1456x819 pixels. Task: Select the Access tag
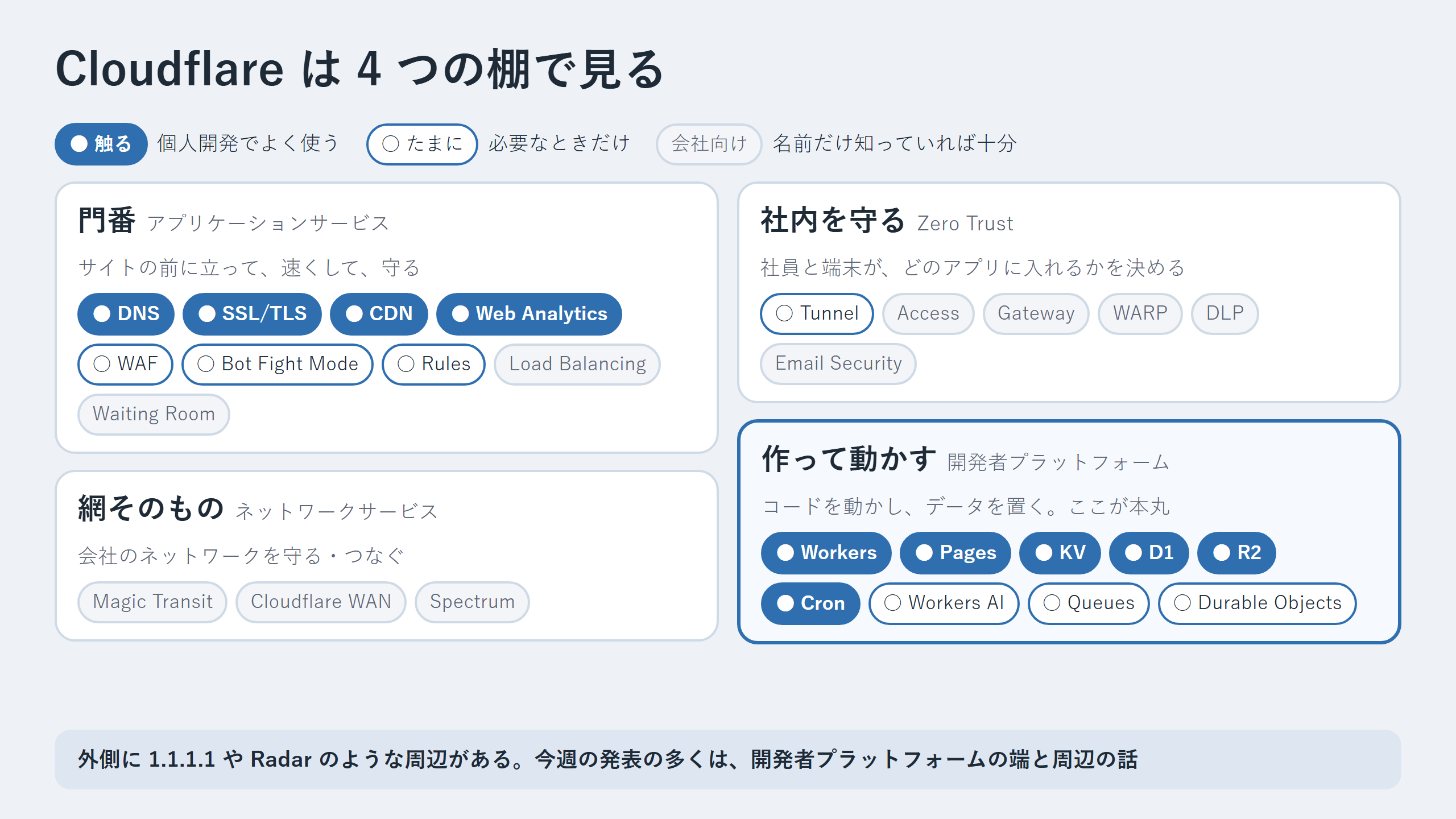(928, 313)
